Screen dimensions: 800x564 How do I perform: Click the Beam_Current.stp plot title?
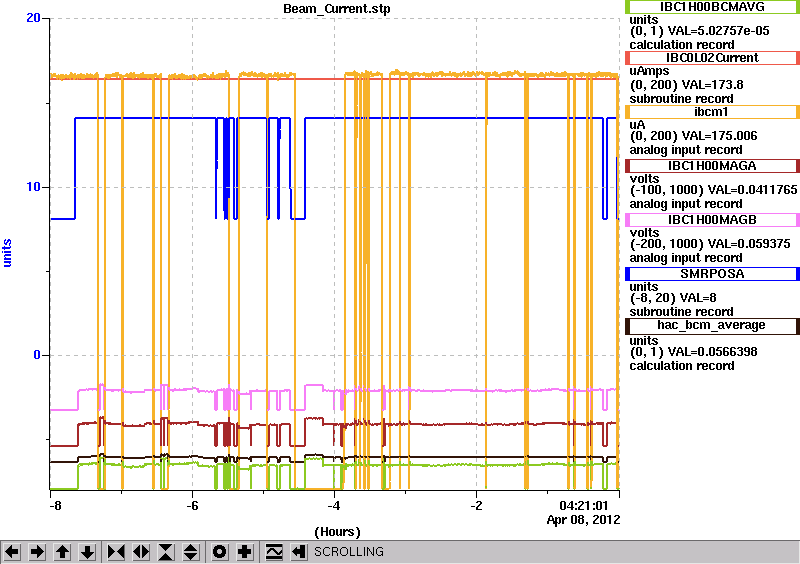pos(337,9)
